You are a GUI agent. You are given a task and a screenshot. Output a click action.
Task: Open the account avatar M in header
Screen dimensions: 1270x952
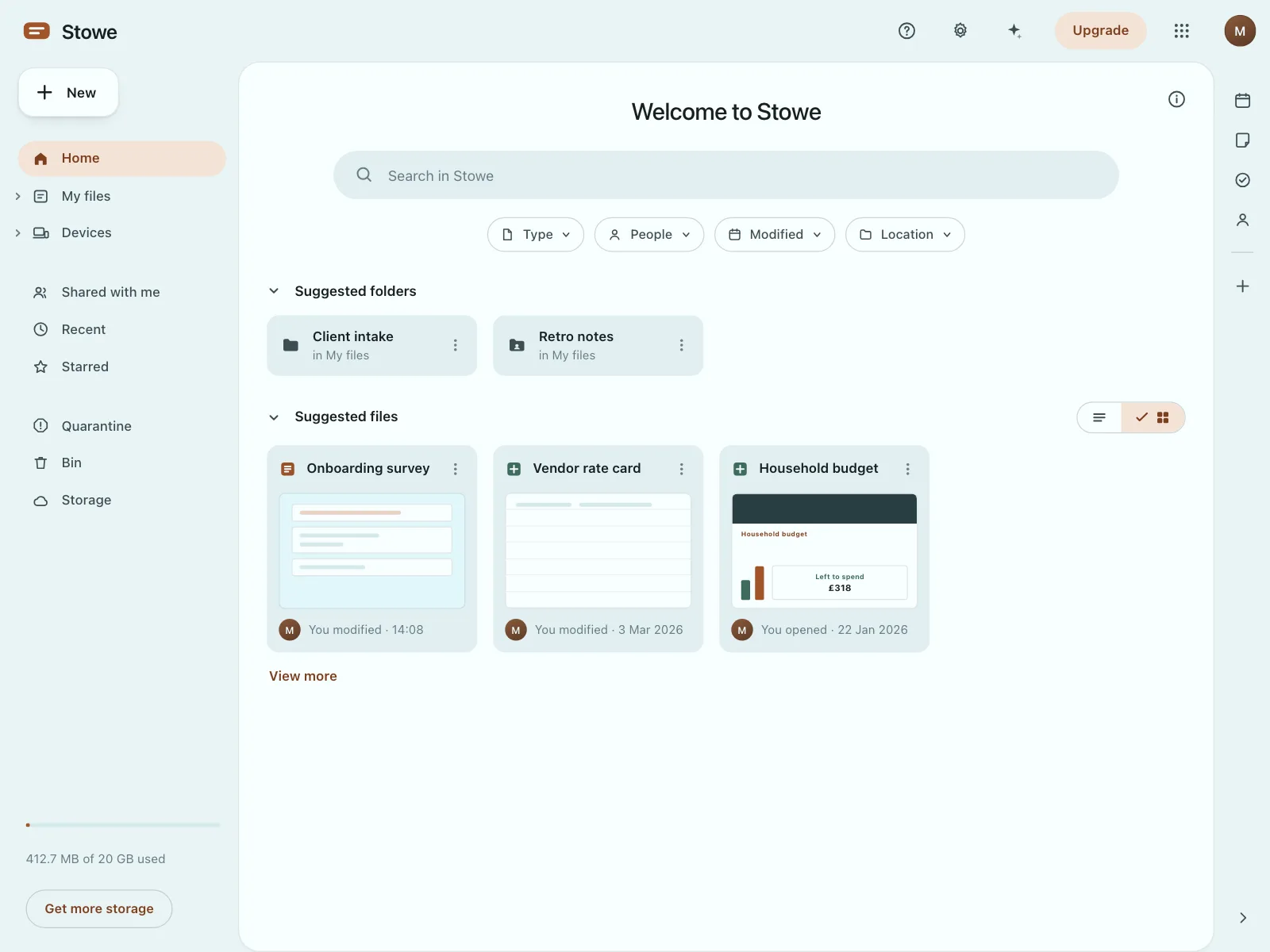pos(1240,31)
